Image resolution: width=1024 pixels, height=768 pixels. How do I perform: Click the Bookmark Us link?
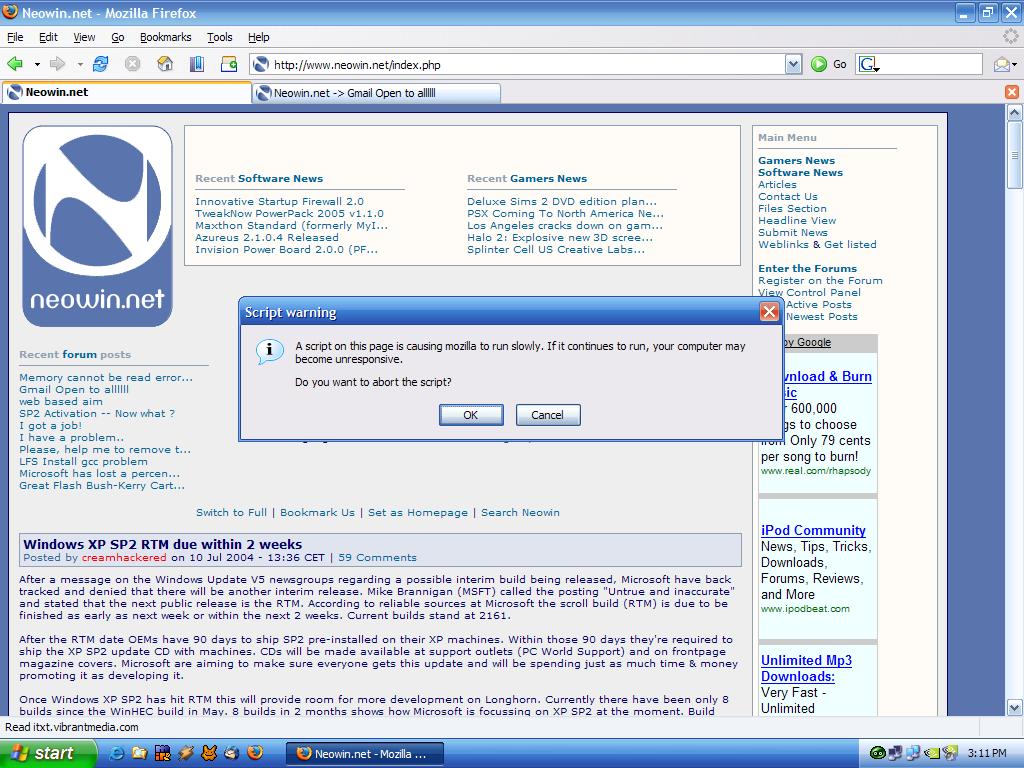[317, 512]
